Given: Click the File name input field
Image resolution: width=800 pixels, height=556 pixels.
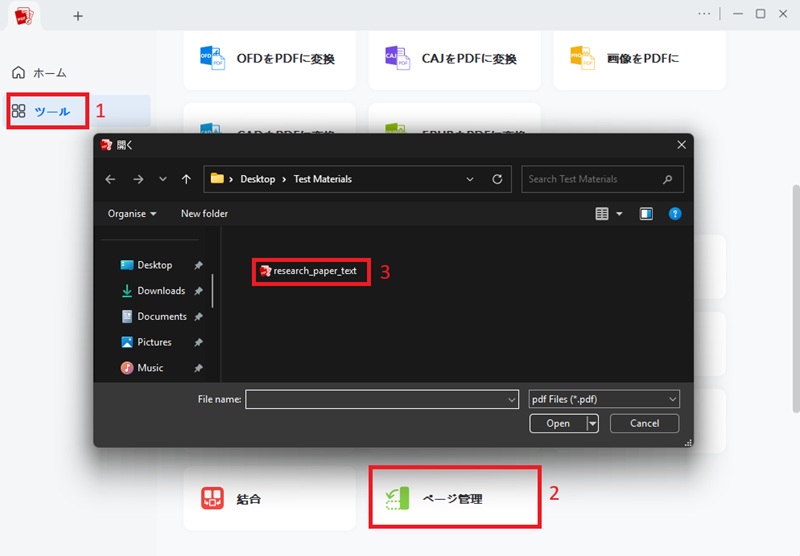Looking at the screenshot, I should [382, 399].
